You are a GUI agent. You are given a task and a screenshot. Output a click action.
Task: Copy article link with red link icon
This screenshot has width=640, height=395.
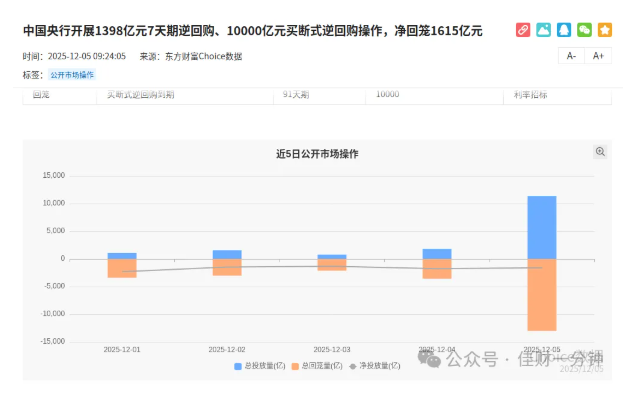point(523,30)
